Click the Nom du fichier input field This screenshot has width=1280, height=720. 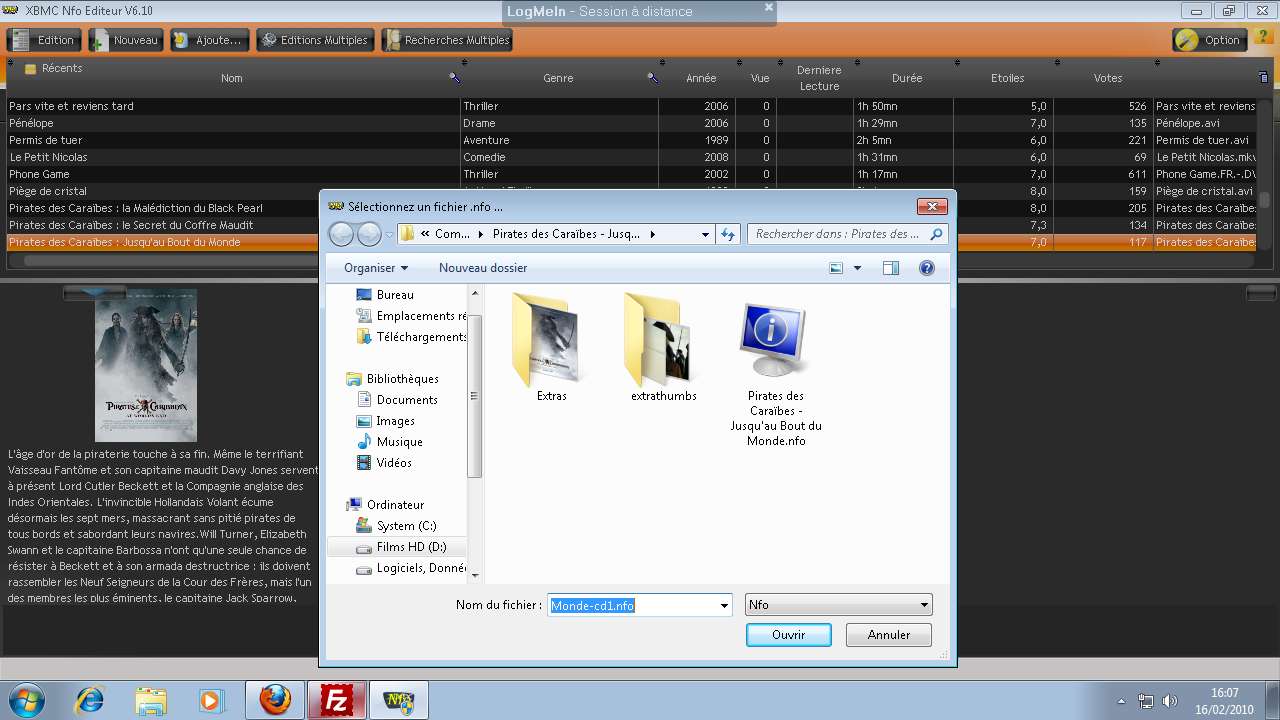(x=633, y=605)
